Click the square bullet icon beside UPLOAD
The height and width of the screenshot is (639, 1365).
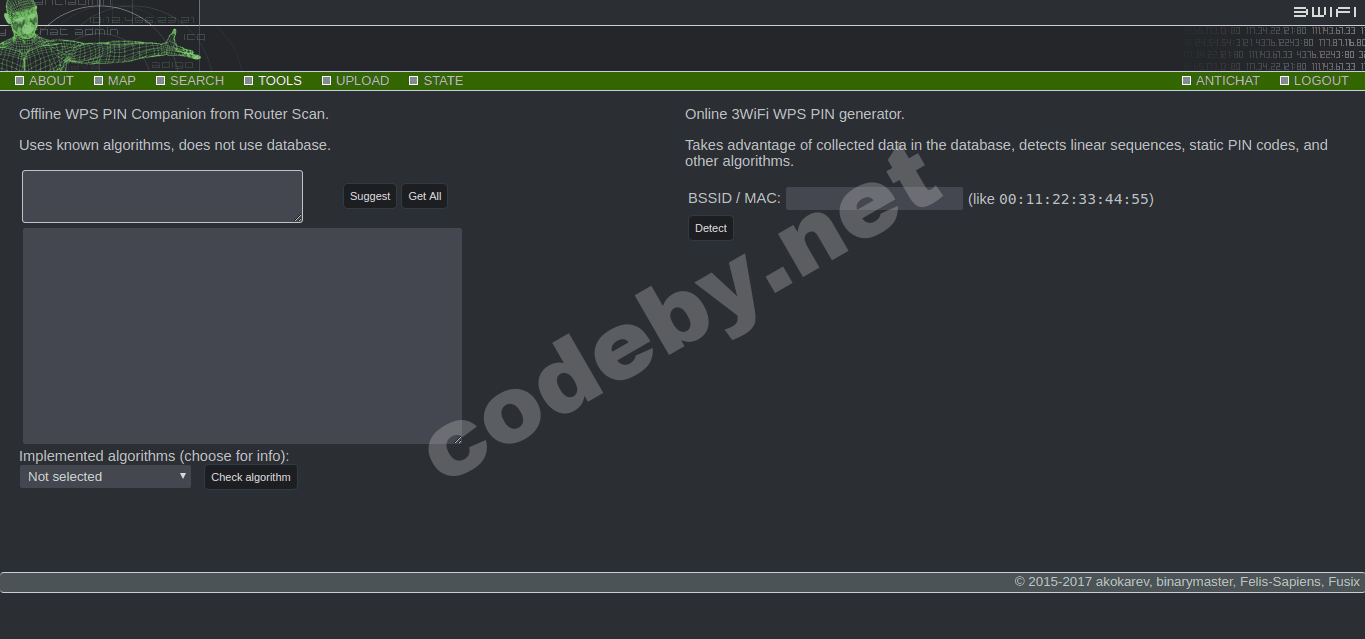point(326,81)
